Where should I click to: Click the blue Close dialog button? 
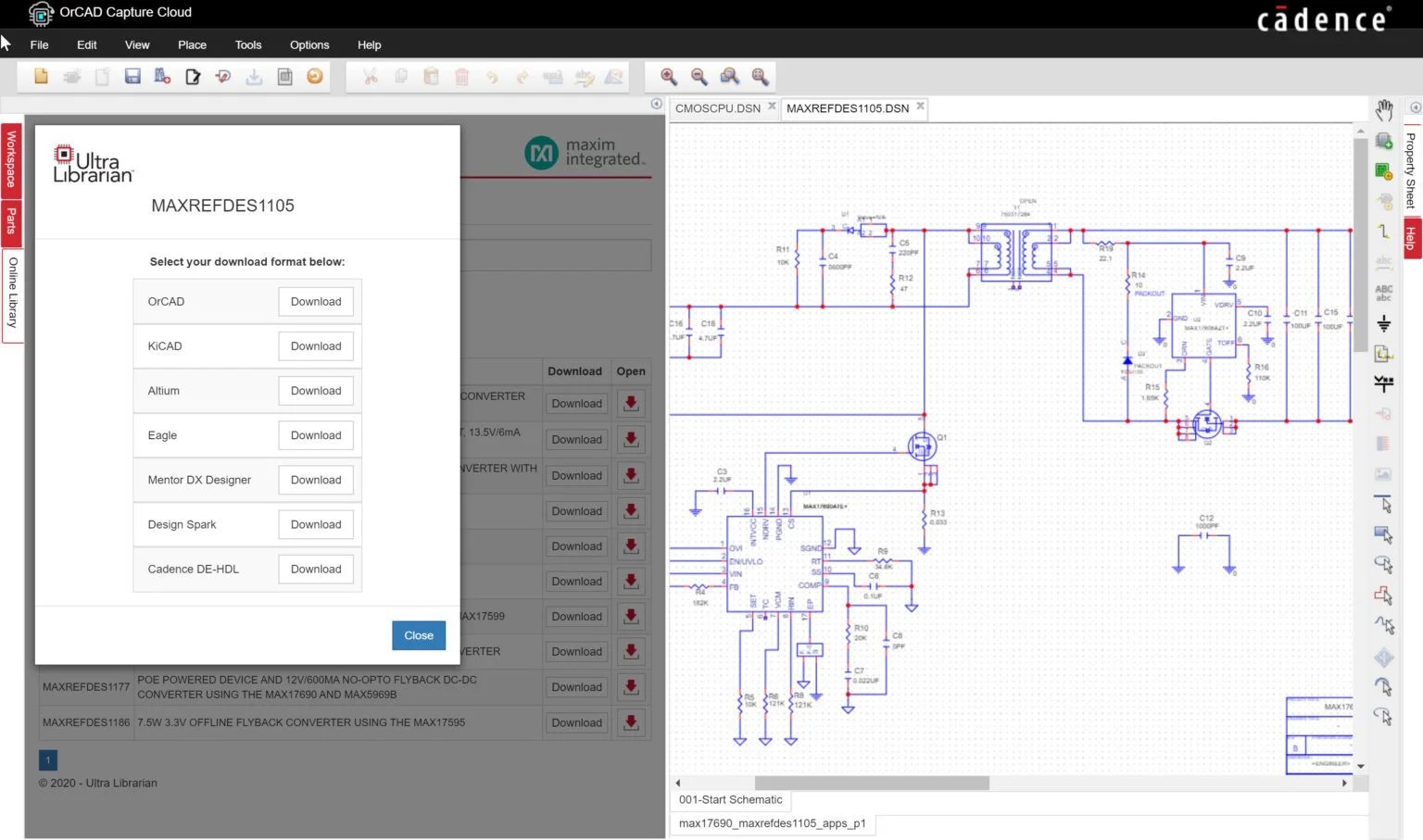419,635
